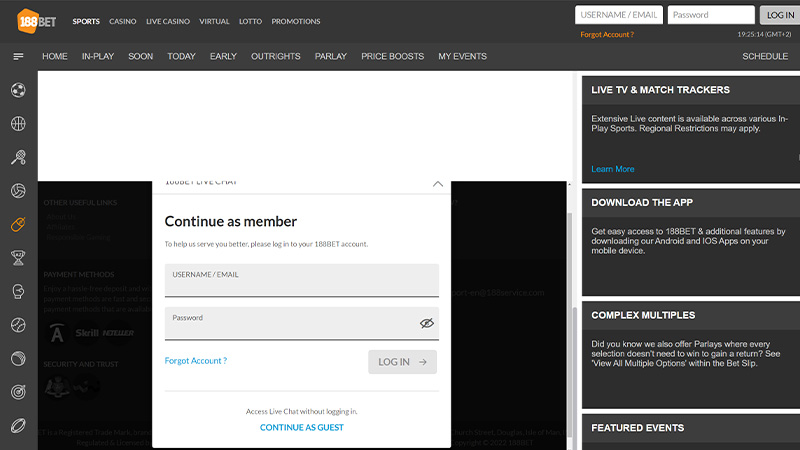Select the rugby ball sport icon
Viewport: 800px width, 450px height.
pyautogui.click(x=18, y=425)
